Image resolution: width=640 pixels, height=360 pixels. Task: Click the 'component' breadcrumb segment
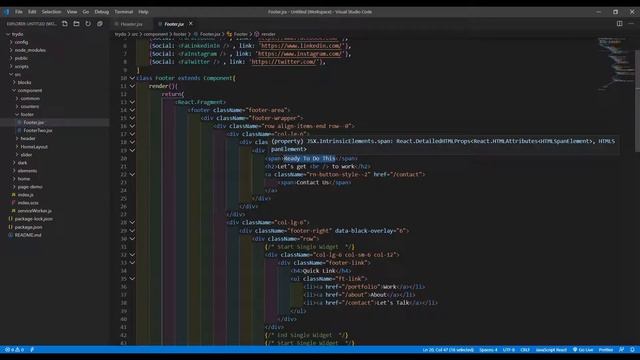coord(156,34)
